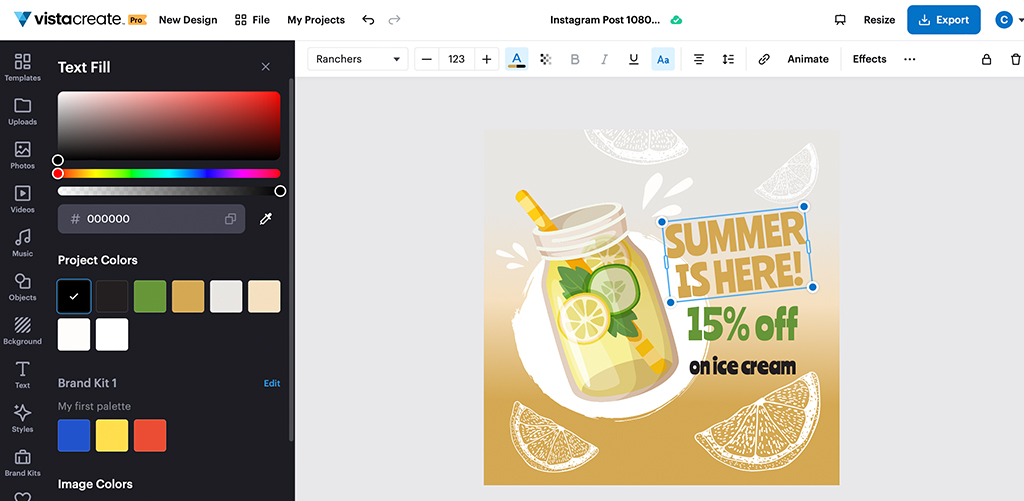The height and width of the screenshot is (501, 1024).
Task: Click the undo arrow icon
Action: click(x=368, y=20)
